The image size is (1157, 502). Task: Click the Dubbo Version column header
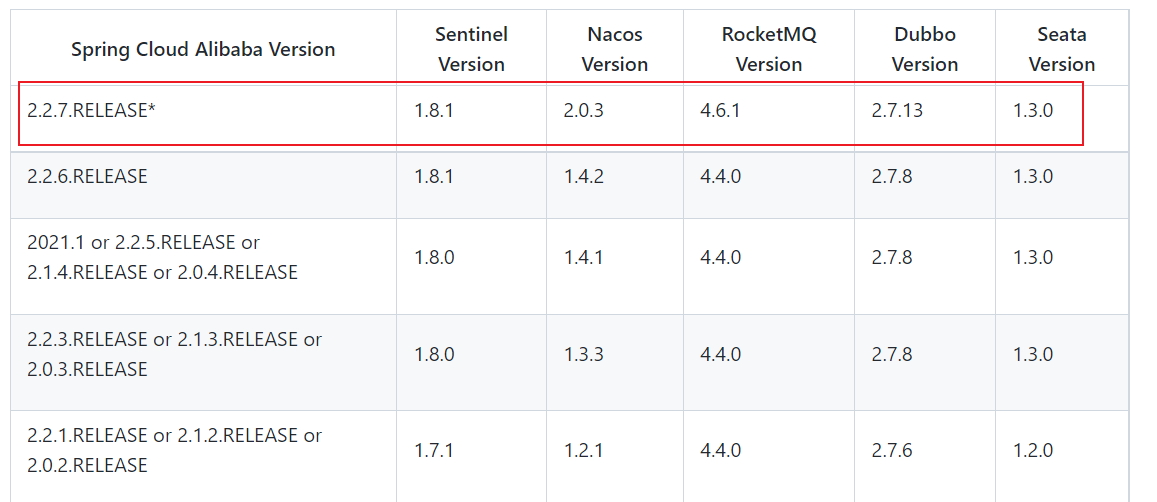(925, 49)
